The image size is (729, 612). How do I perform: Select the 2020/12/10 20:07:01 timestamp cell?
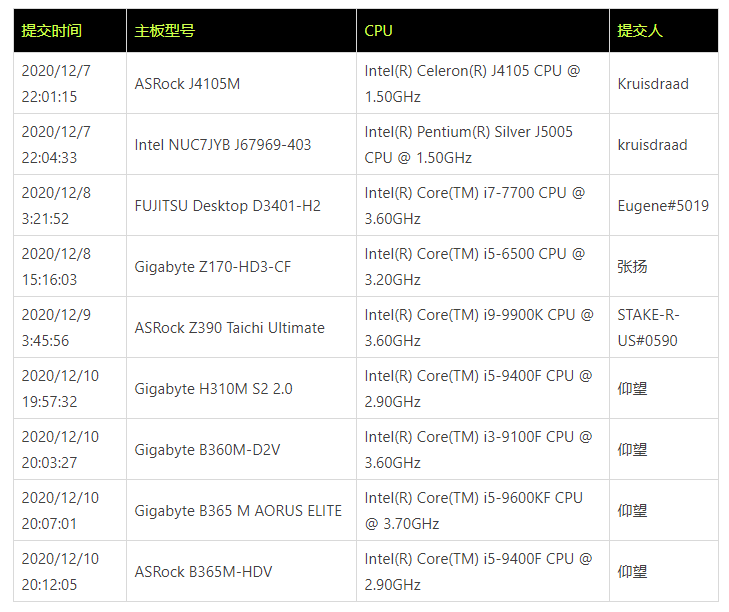[70, 510]
